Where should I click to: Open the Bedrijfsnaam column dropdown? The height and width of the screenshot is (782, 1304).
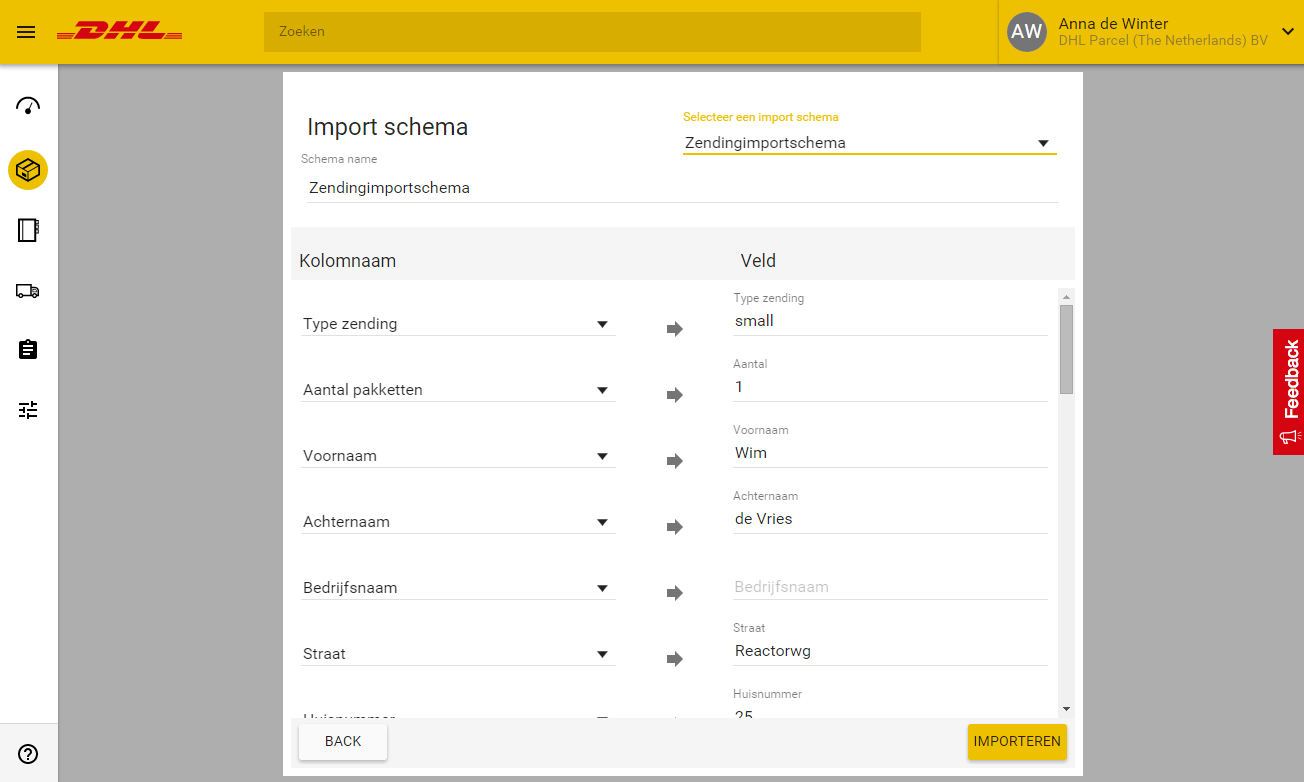458,588
